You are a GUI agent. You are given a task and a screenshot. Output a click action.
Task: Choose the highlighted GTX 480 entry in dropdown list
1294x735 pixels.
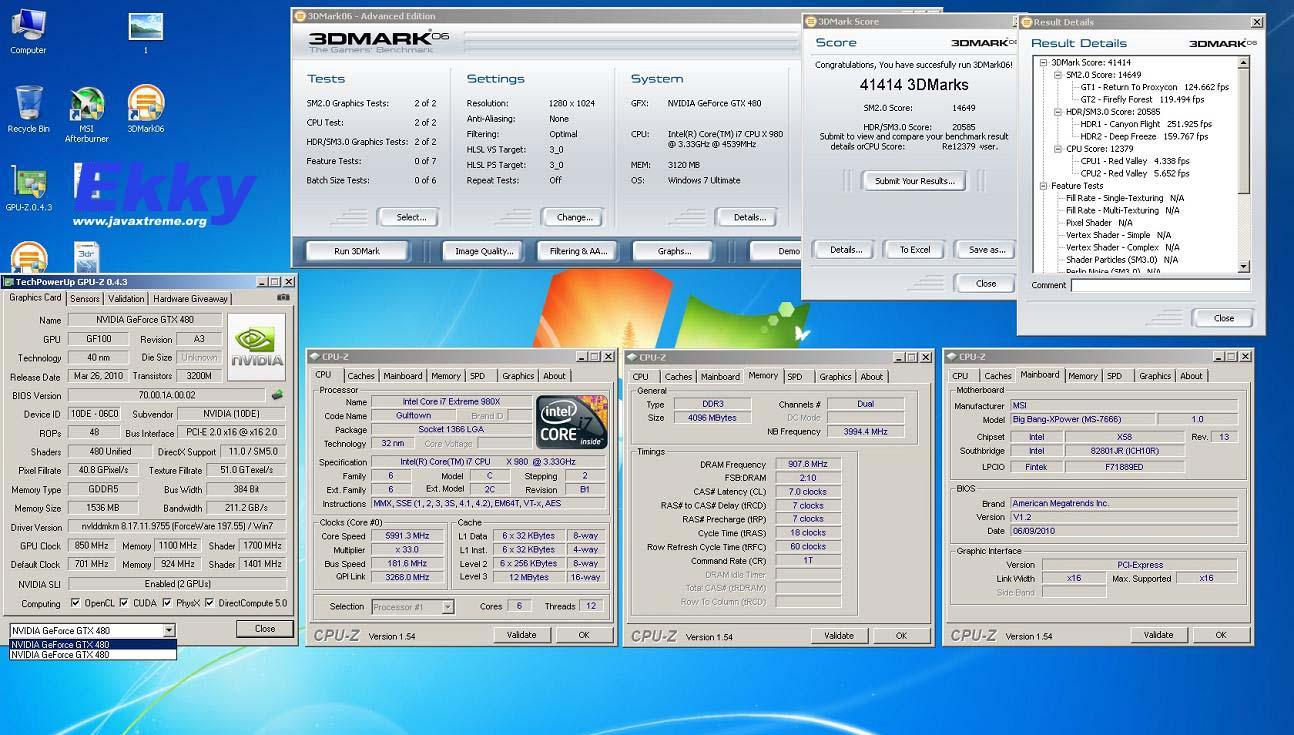93,645
